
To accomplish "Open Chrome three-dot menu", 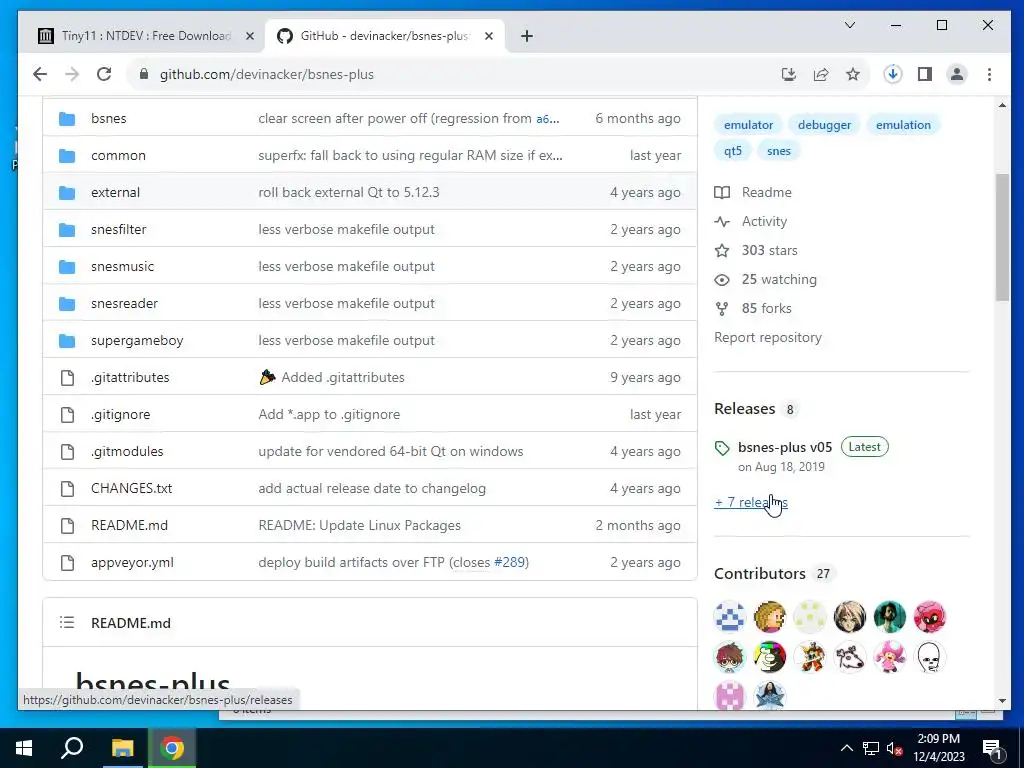I will click(989, 74).
